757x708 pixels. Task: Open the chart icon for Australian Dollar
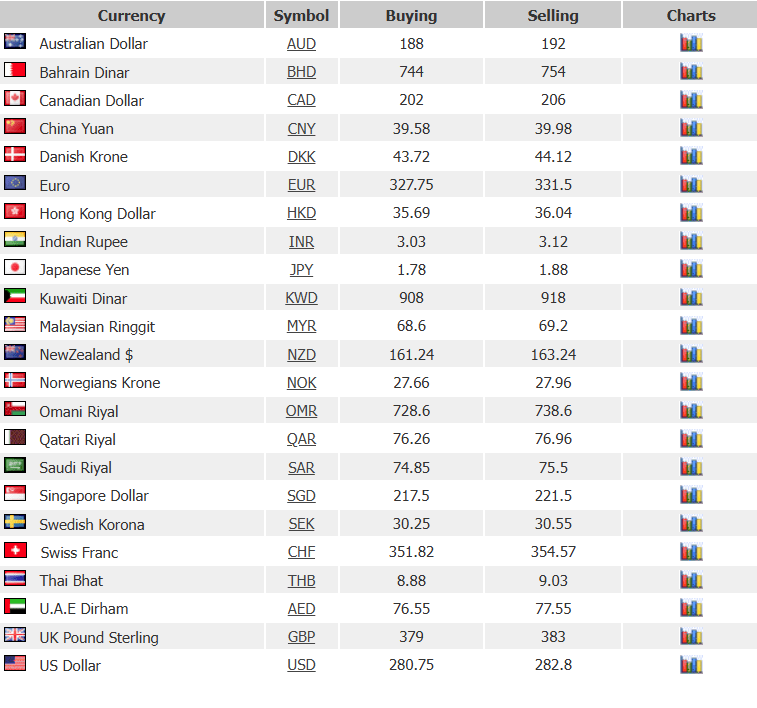tap(691, 43)
